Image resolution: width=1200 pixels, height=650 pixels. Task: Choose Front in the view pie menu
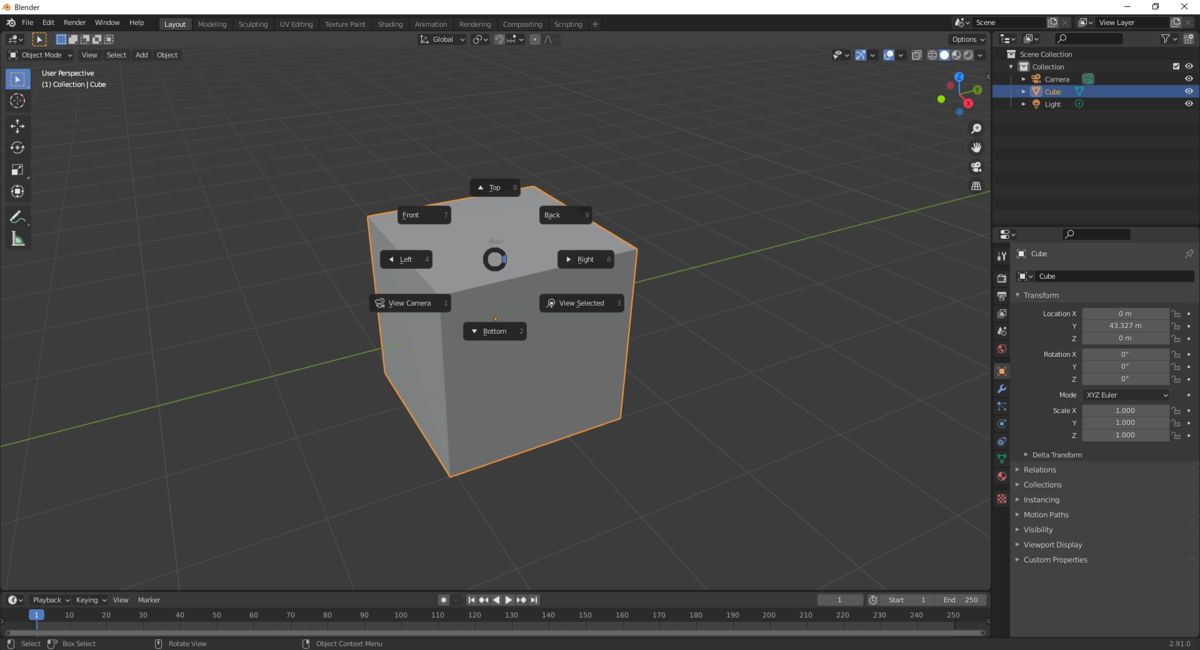(x=424, y=215)
